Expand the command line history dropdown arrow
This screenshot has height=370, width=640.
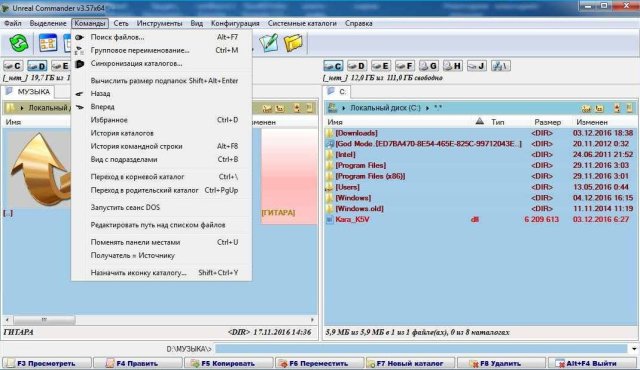(x=634, y=349)
